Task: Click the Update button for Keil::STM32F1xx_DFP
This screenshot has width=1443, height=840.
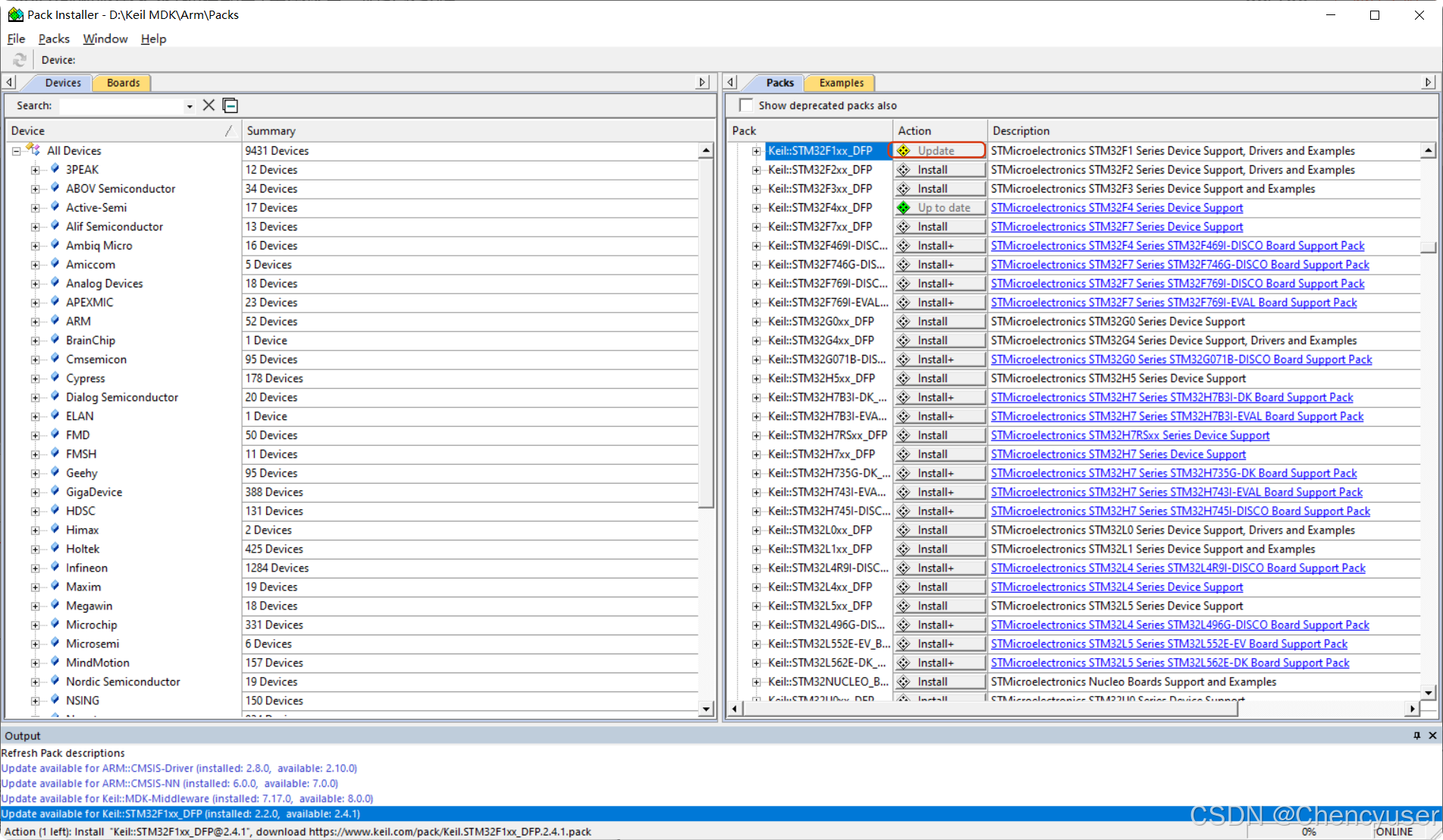Action: 940,151
